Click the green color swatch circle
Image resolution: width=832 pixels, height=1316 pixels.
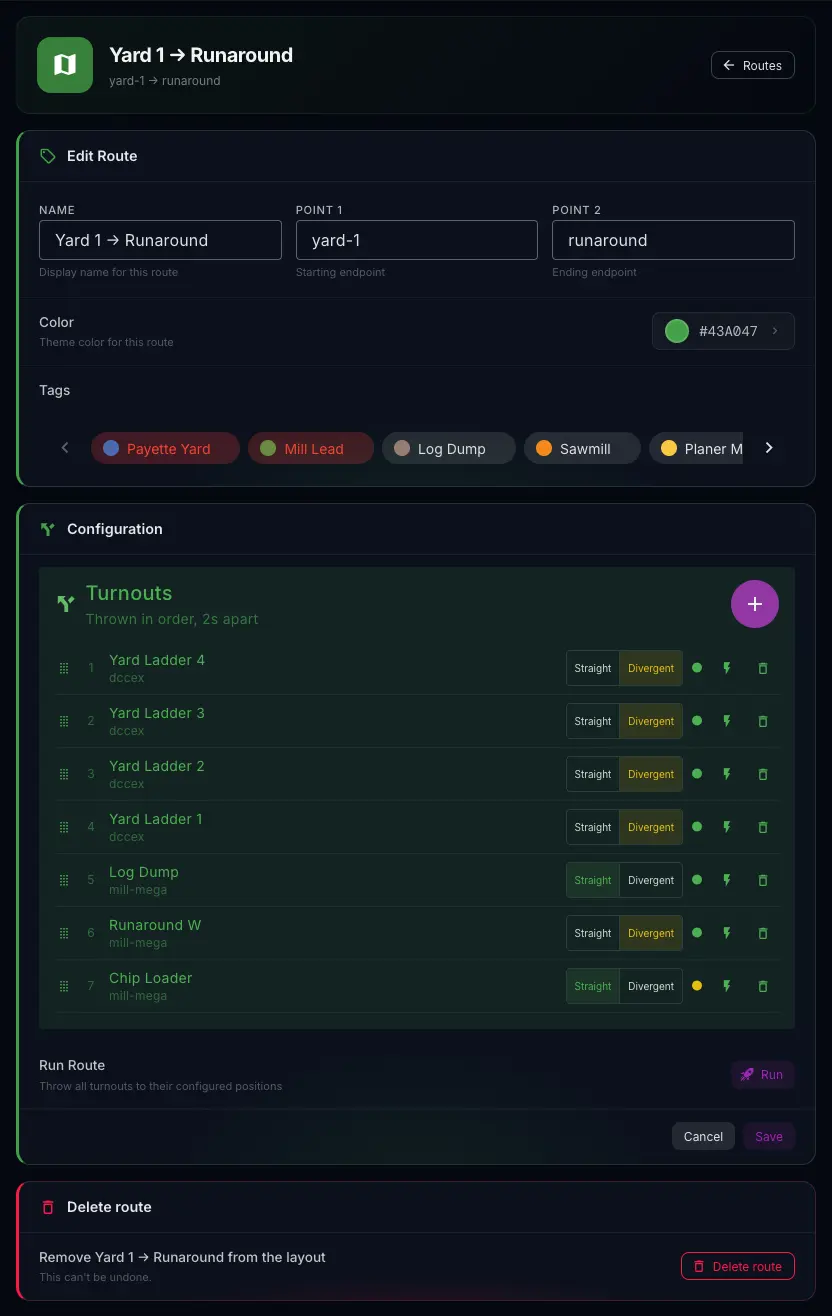(x=677, y=331)
